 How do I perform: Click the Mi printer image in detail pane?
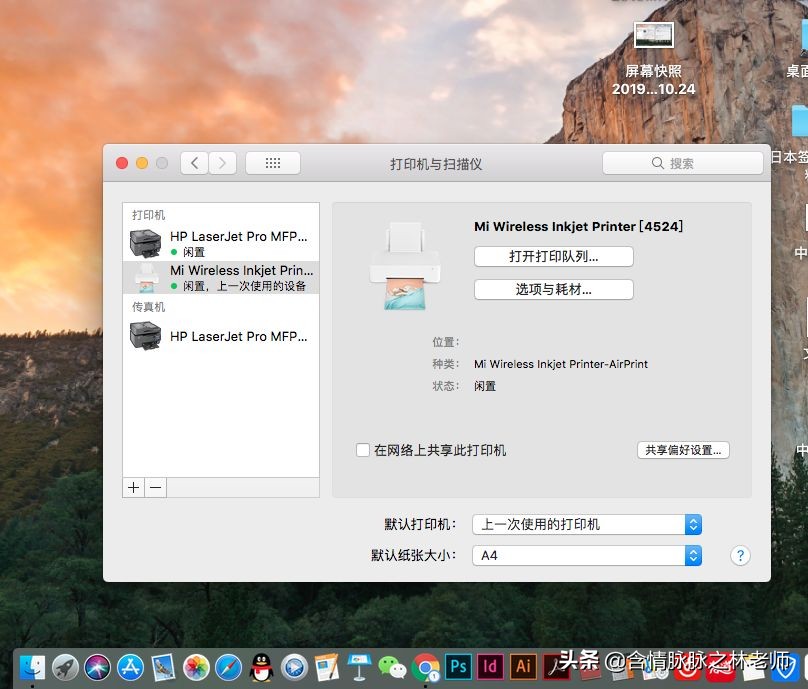pos(405,265)
